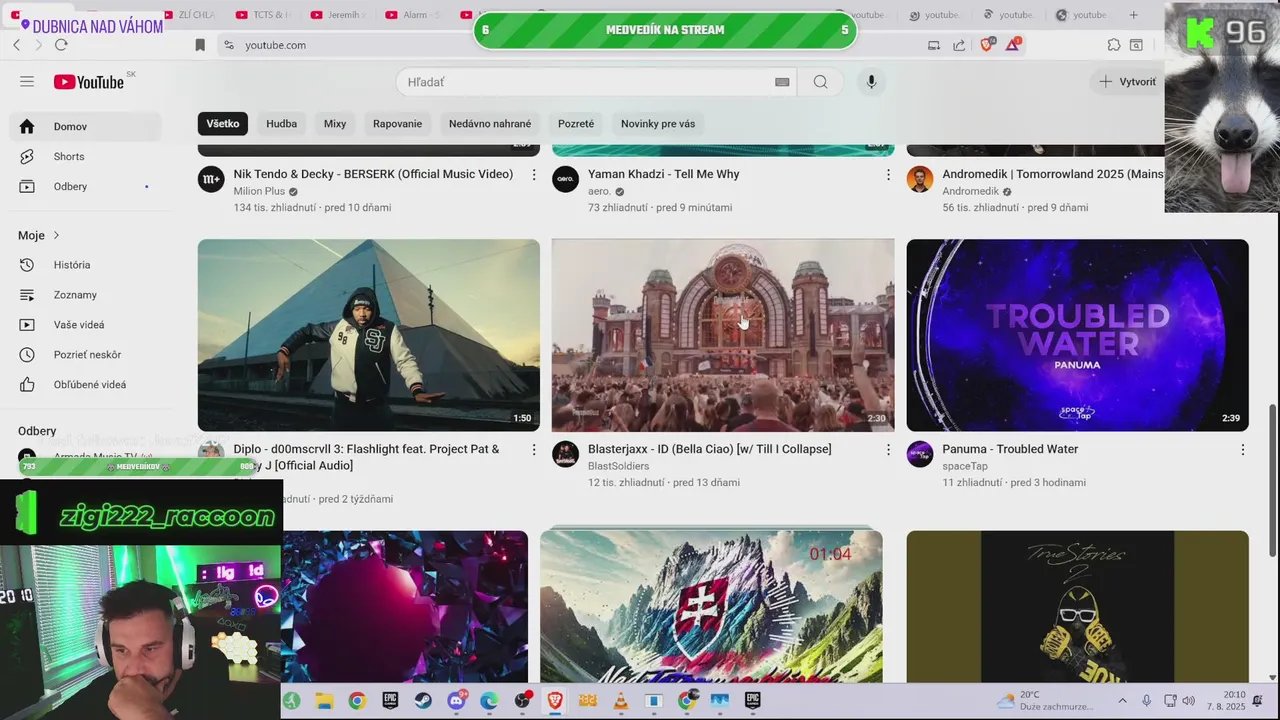Open the Troubled Water video thumbnail
The height and width of the screenshot is (720, 1280).
pos(1078,335)
